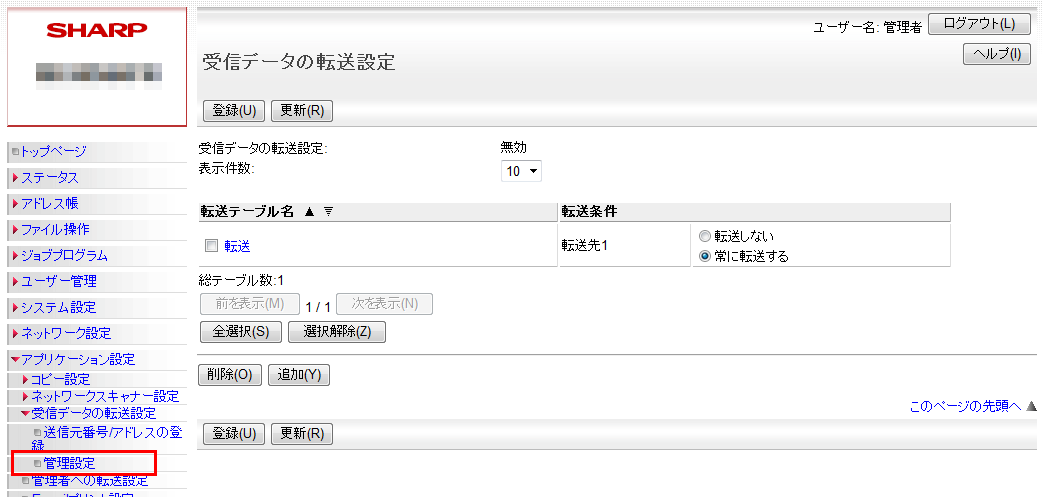Collapse the アプリケーション設定 menu section
Image resolution: width=1043 pixels, height=497 pixels.
(78, 359)
